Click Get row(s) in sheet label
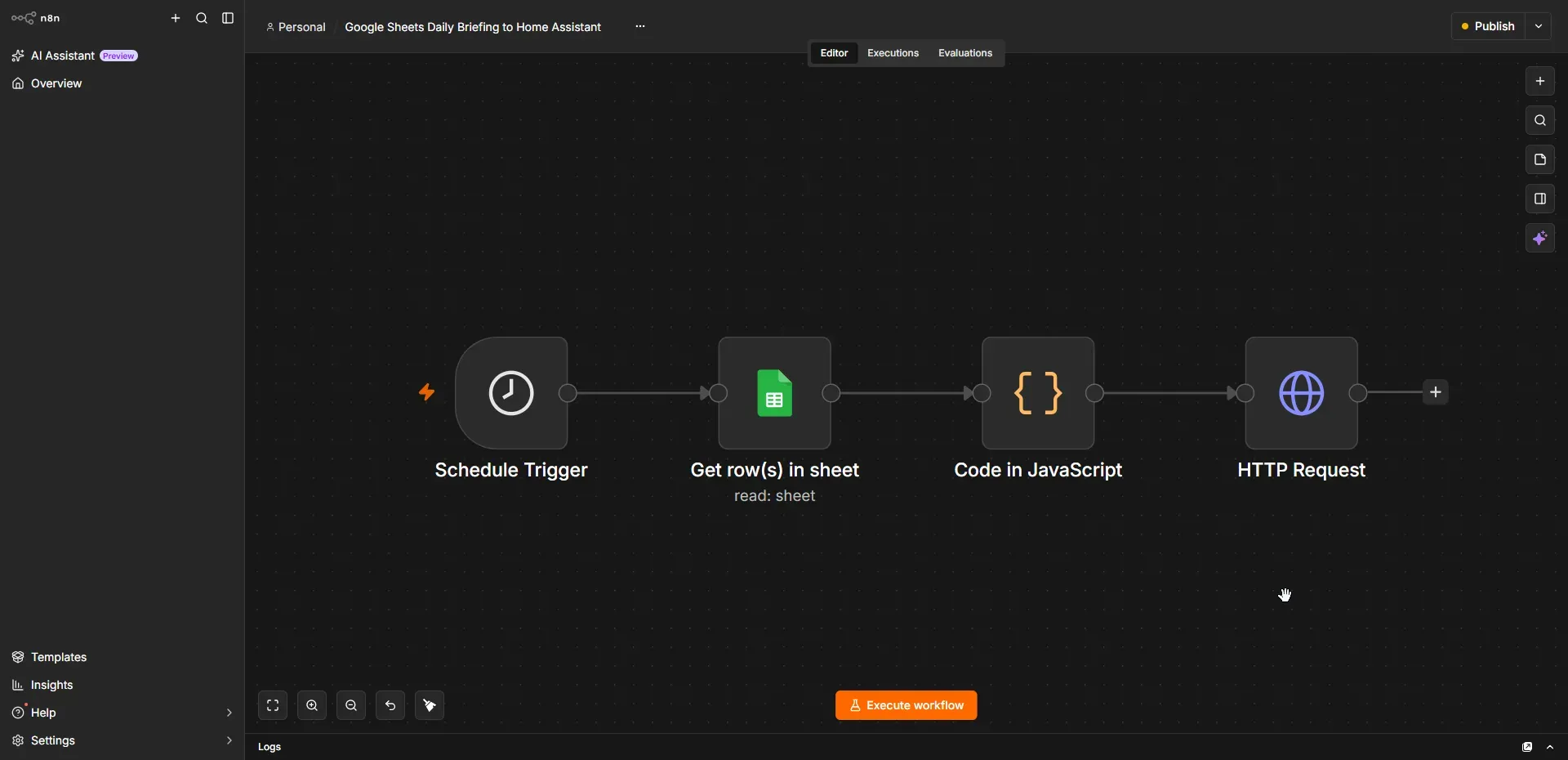This screenshot has height=760, width=1568. [775, 470]
